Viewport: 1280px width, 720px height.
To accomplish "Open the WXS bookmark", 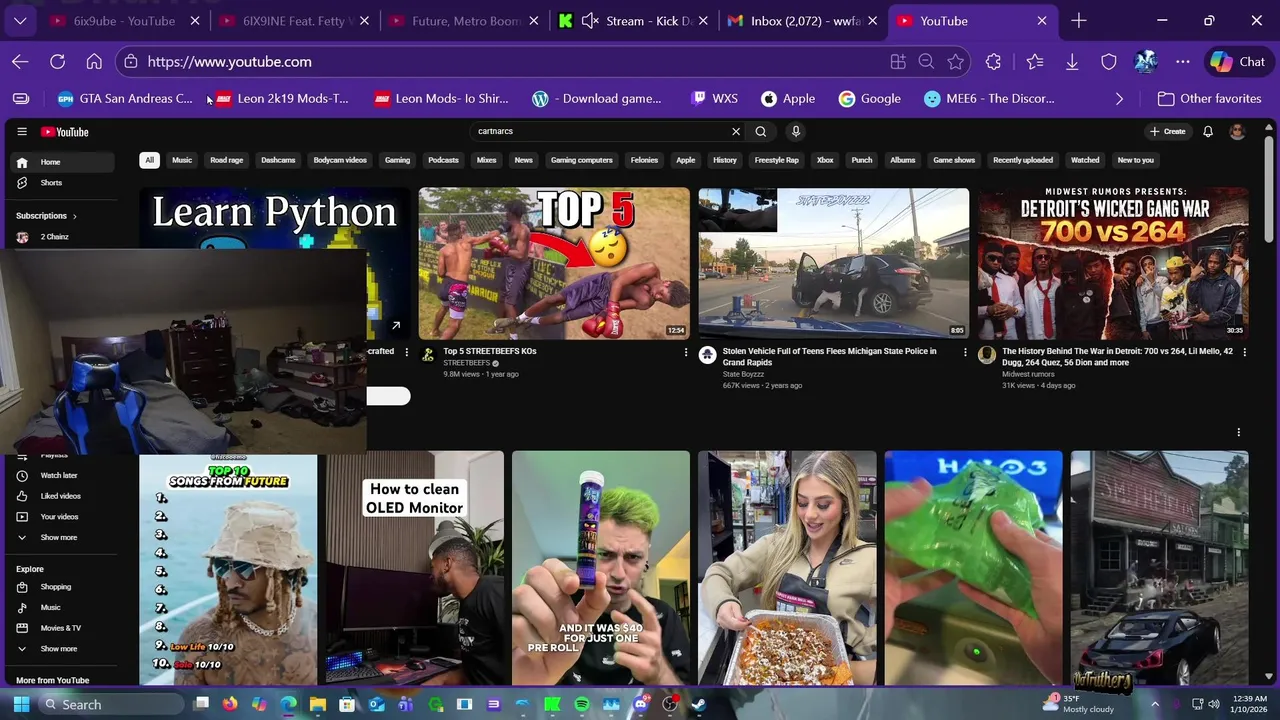I will coord(714,99).
